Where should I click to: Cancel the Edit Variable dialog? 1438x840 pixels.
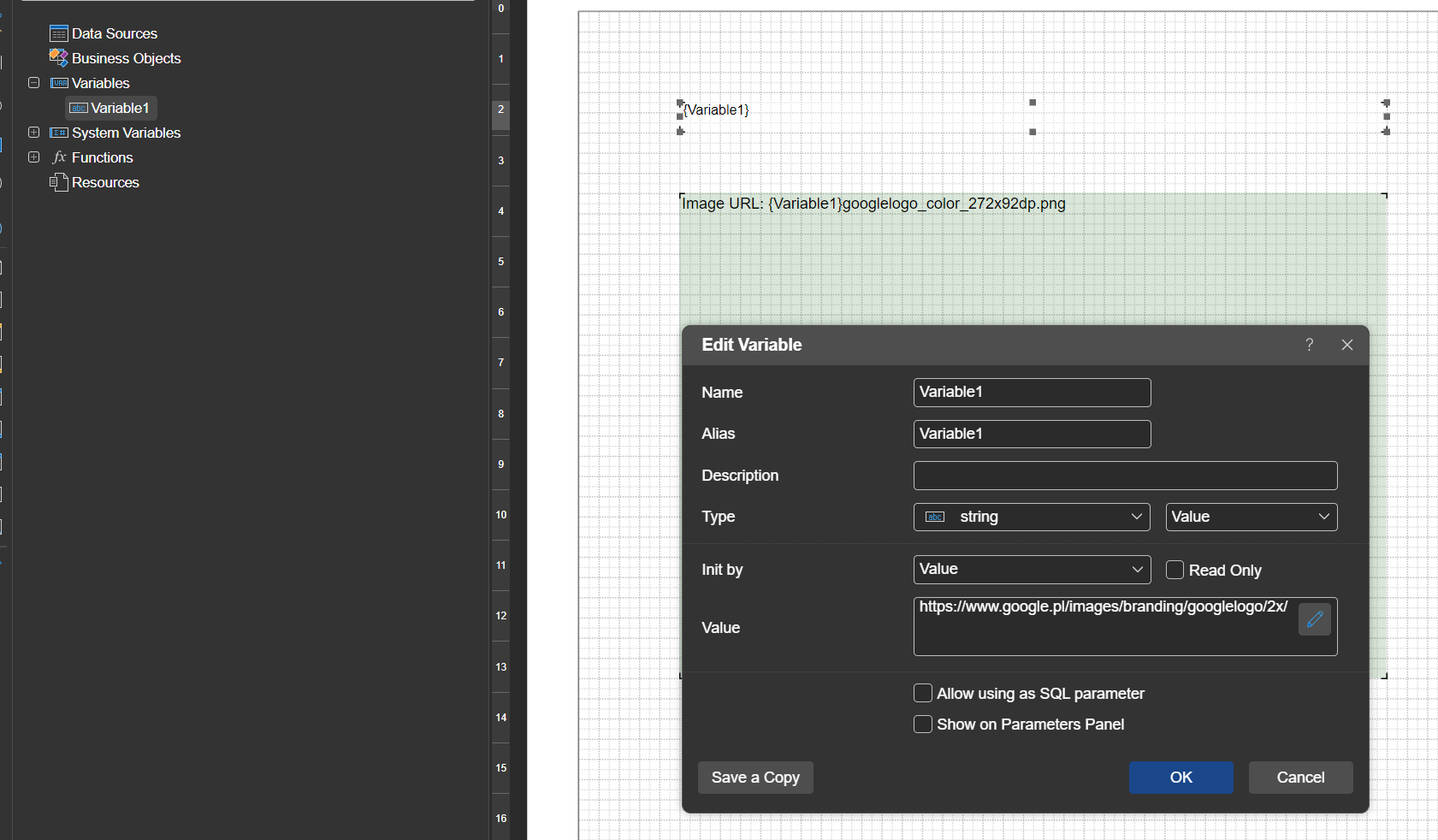(x=1301, y=778)
